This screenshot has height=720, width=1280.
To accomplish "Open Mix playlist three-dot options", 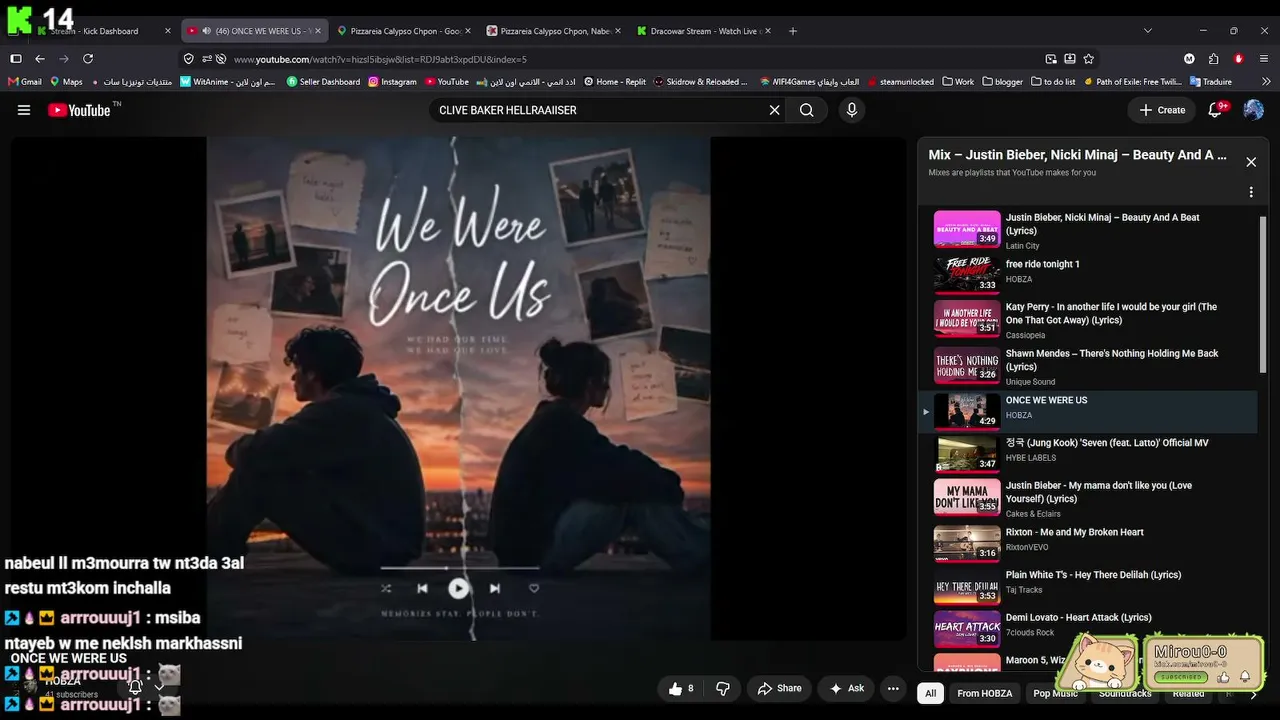I will point(1251,192).
